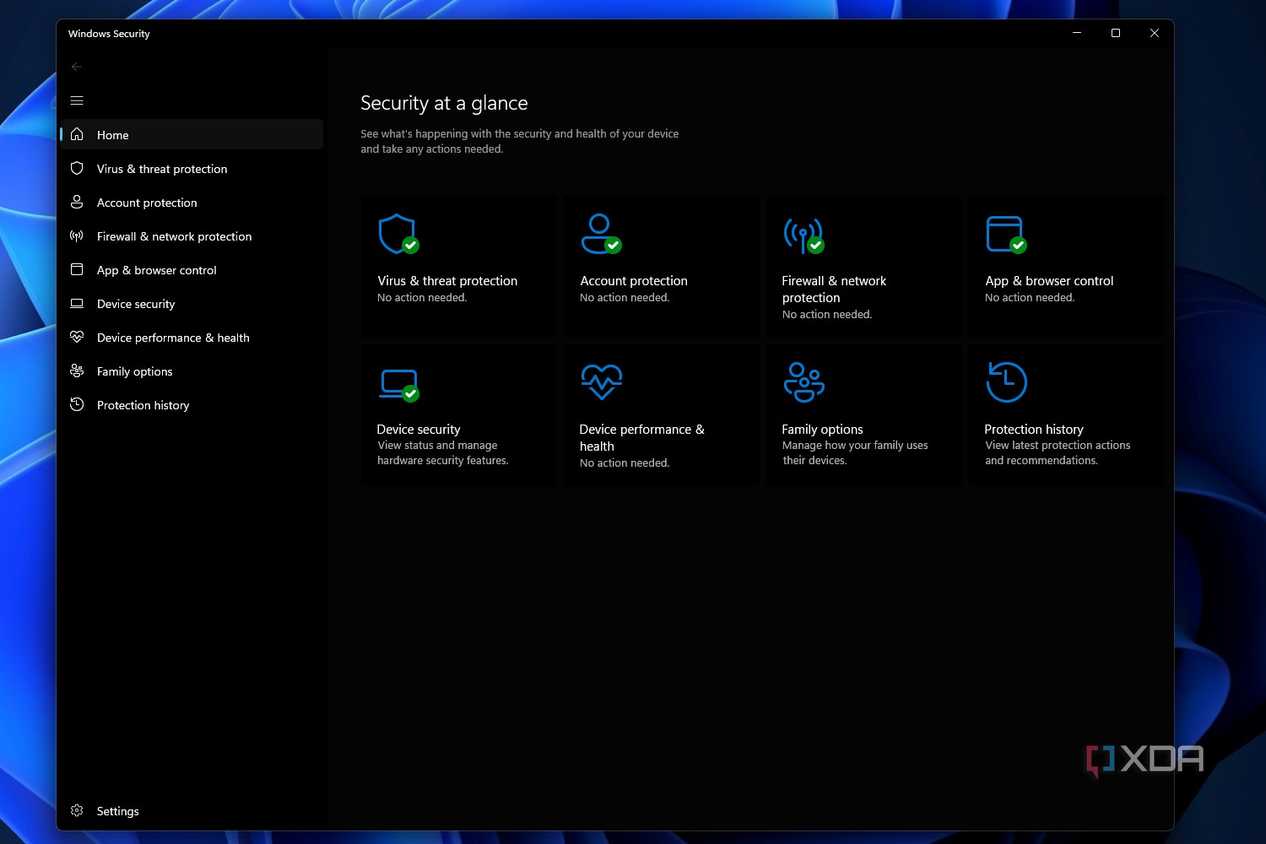Click the window icon beside App & browser control in sidebar
The height and width of the screenshot is (844, 1266).
click(x=77, y=270)
